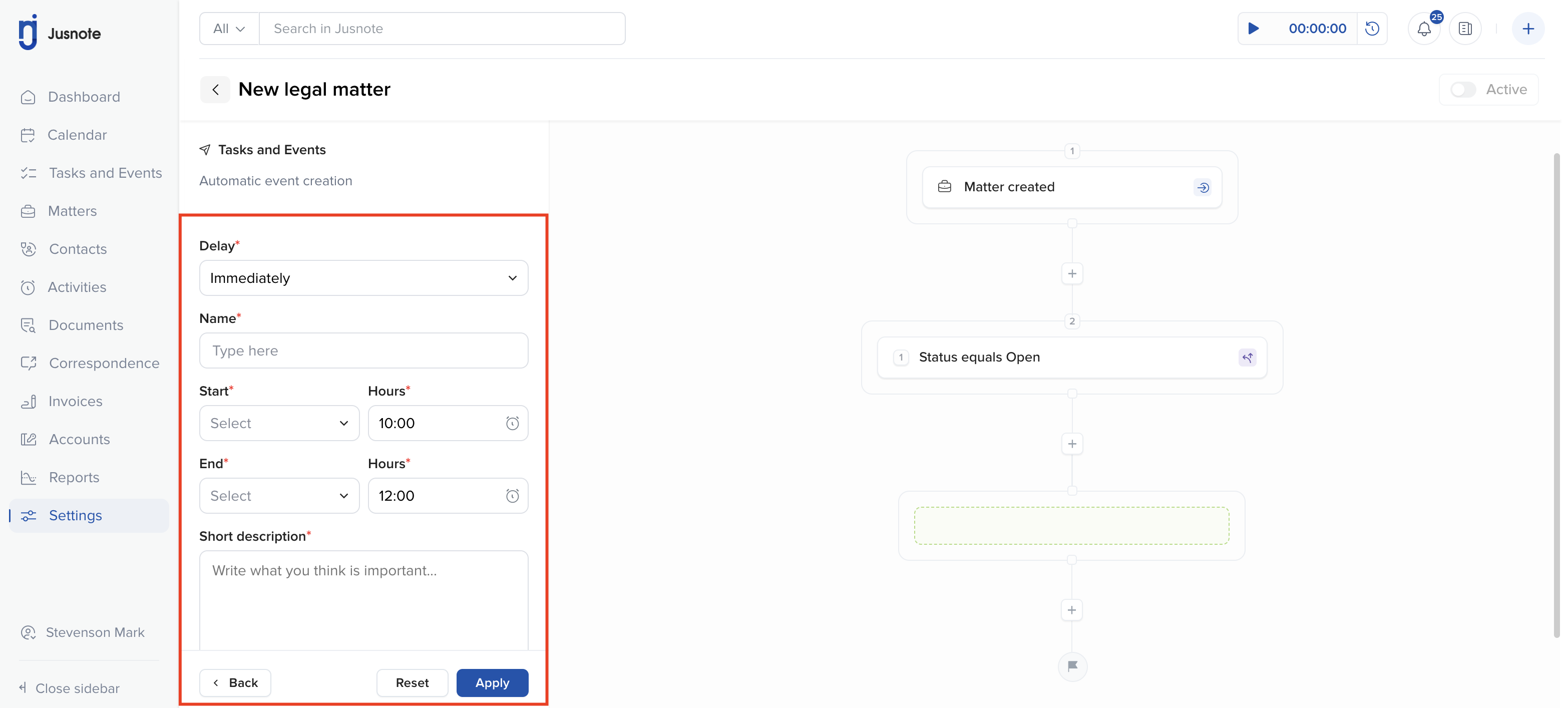The width and height of the screenshot is (1568, 708).
Task: Click the blue plus create button
Action: click(x=1528, y=29)
